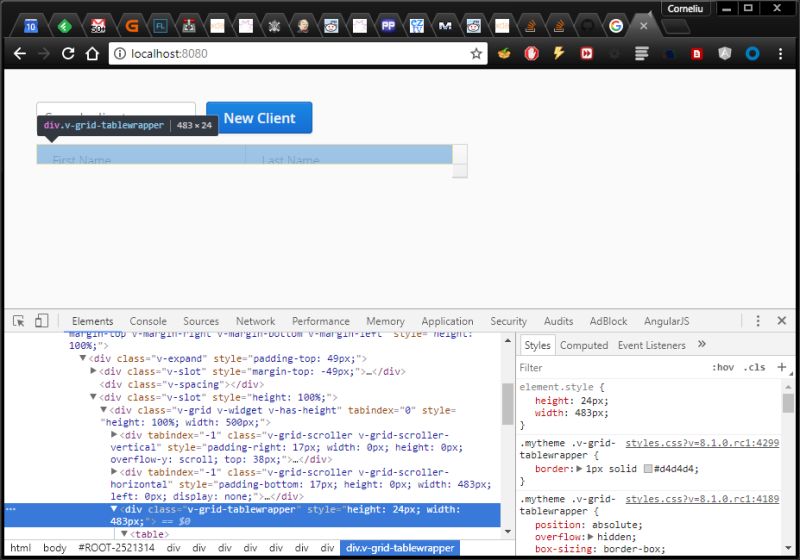The image size is (800, 560).
Task: Switch to the green Feedly tab
Action: click(64, 26)
